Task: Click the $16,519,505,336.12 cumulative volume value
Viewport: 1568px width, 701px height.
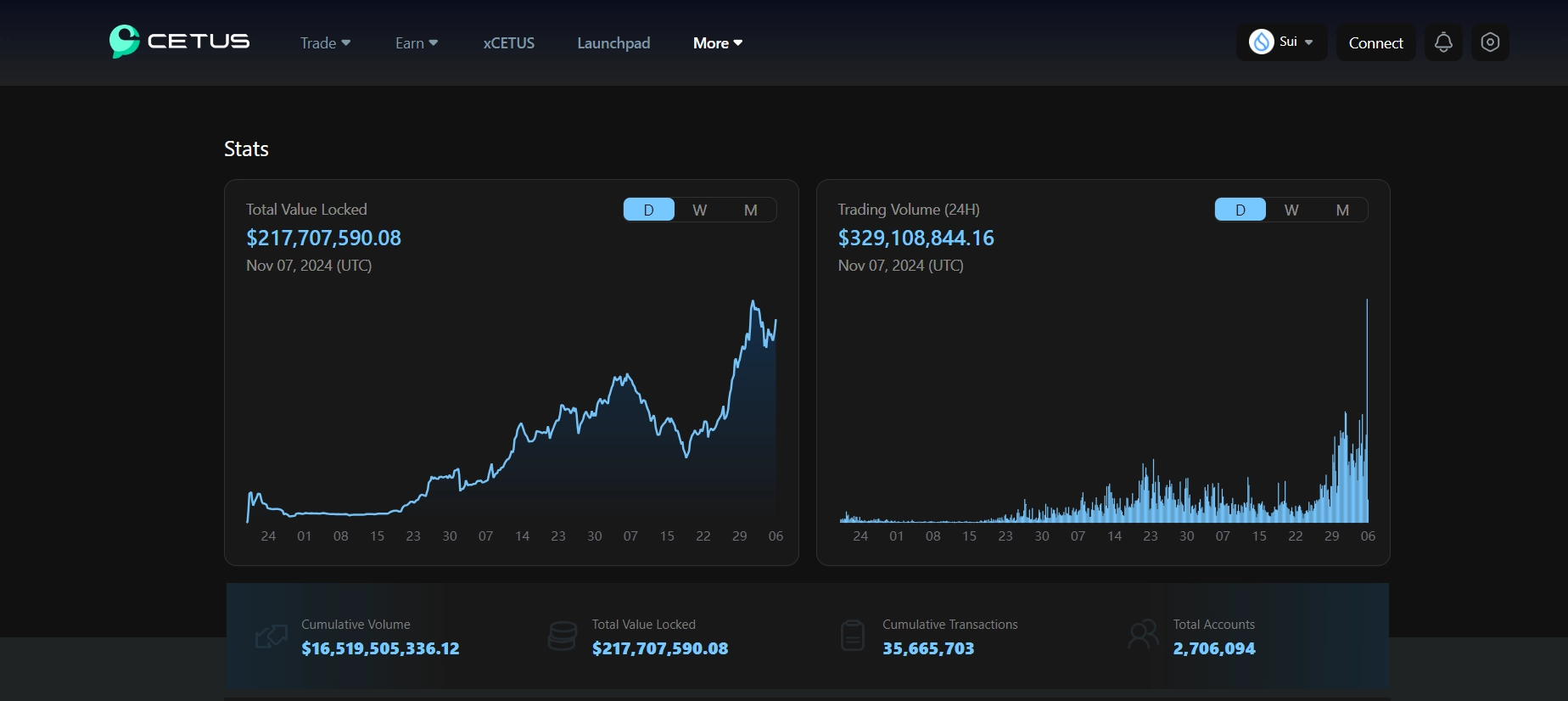Action: click(x=380, y=648)
